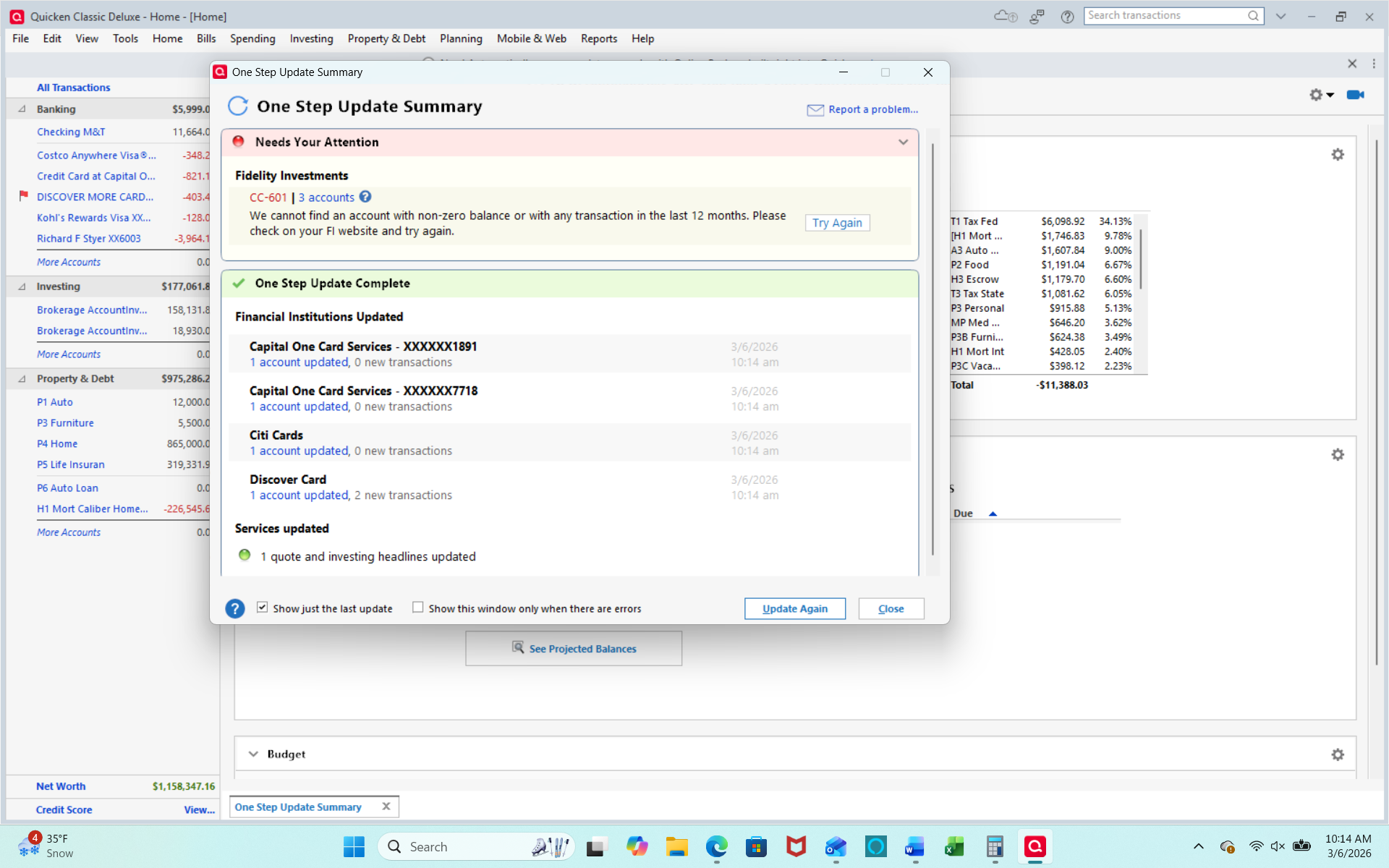Open the video camera icon on Home toolbar

(x=1355, y=95)
